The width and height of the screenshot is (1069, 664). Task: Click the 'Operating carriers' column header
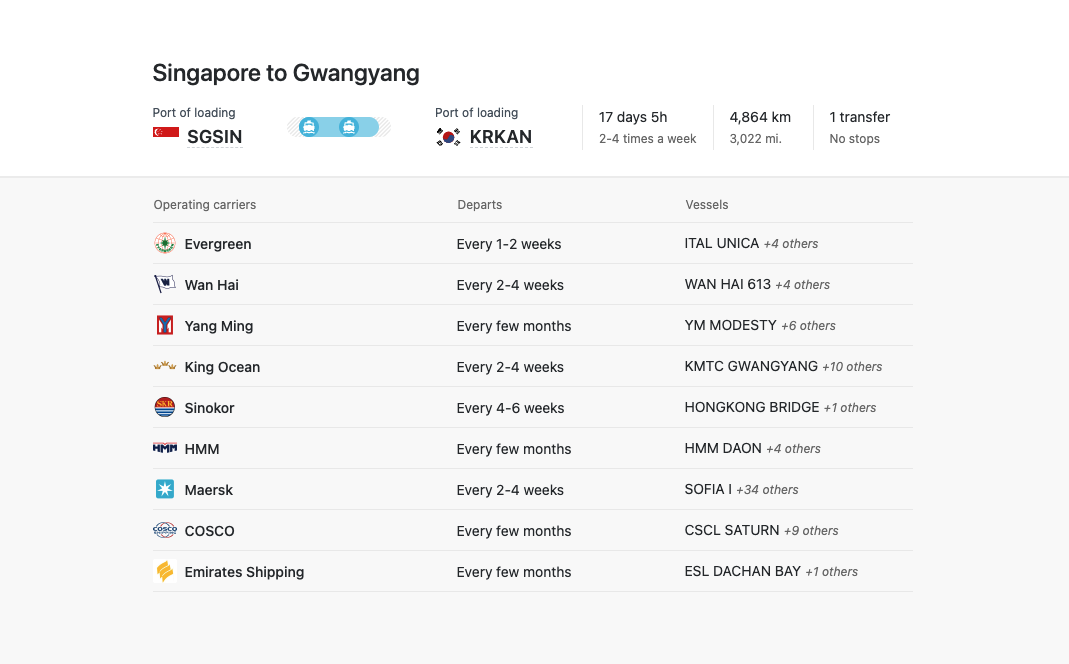pyautogui.click(x=205, y=205)
